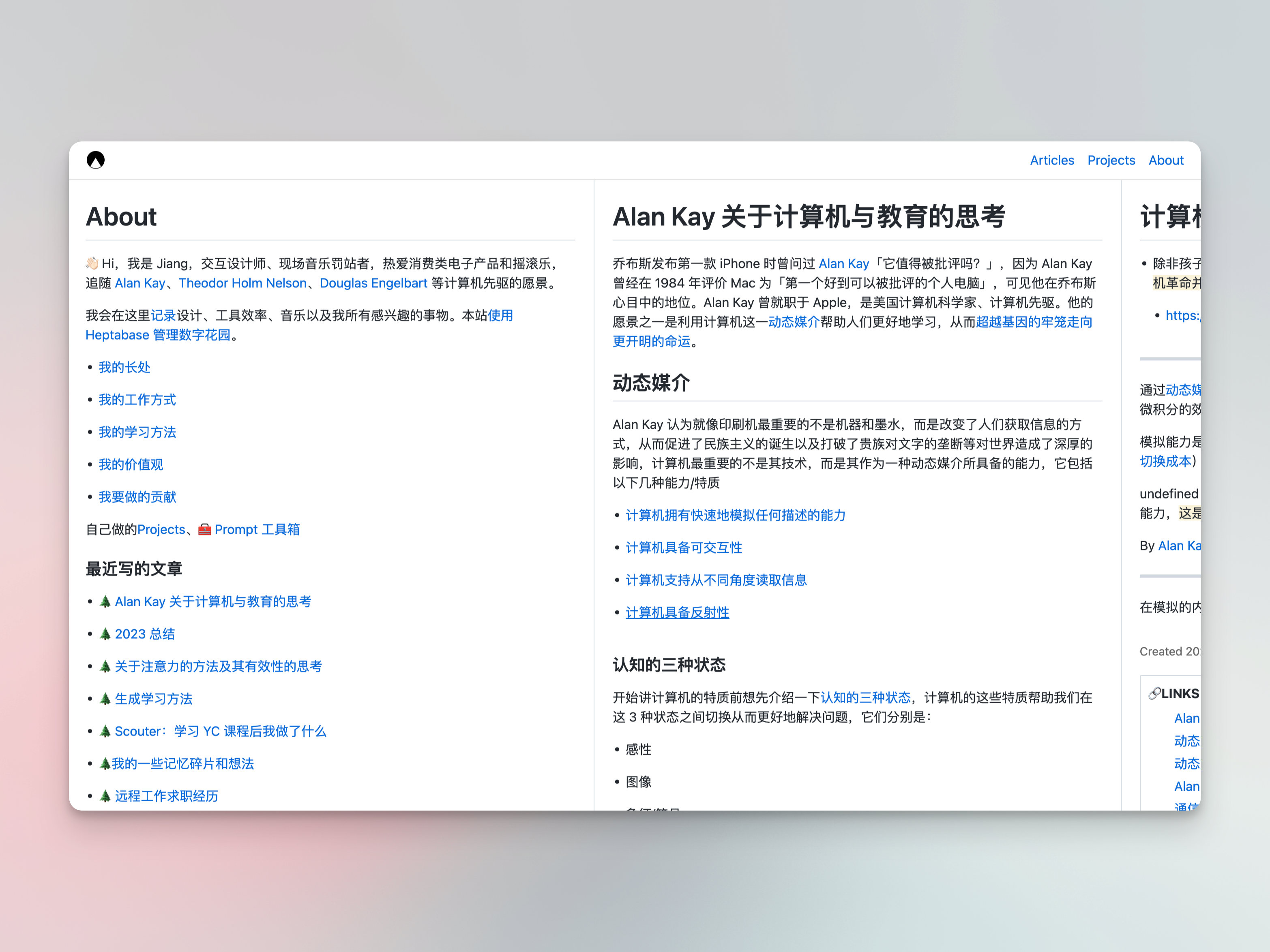The width and height of the screenshot is (1270, 952).
Task: Select the About item in top navigation
Action: point(1165,160)
